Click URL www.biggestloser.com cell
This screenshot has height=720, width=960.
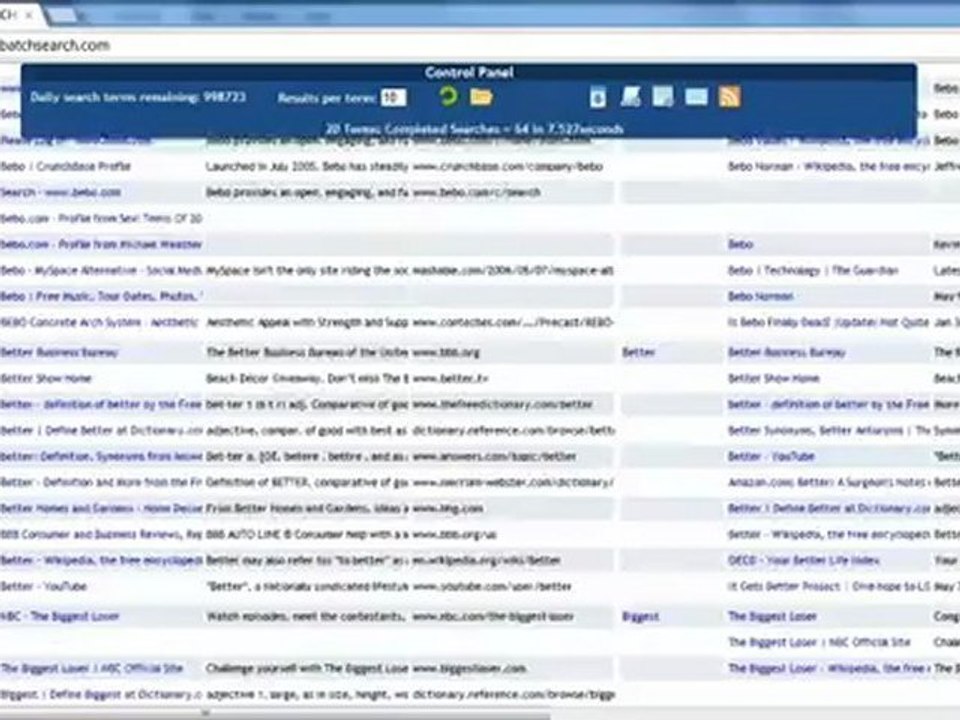click(x=470, y=668)
